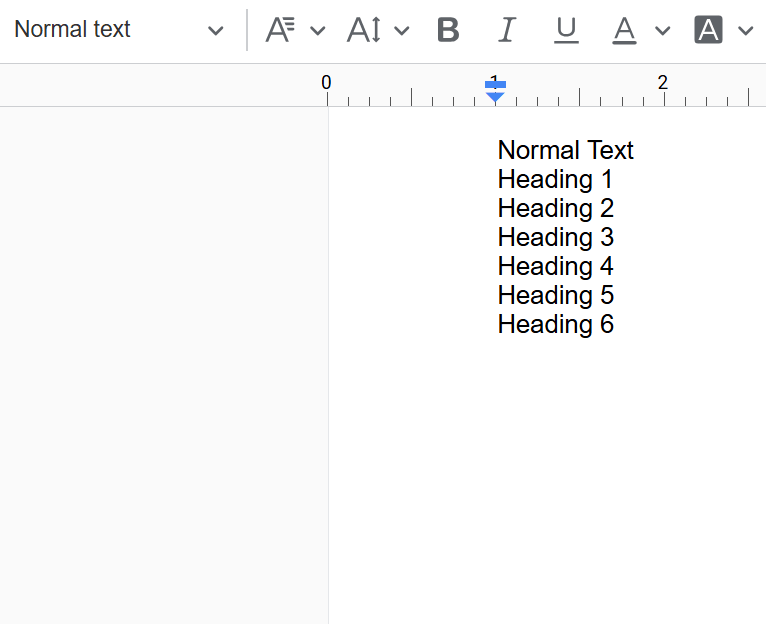Click the ruler at the 0 mark

[326, 83]
